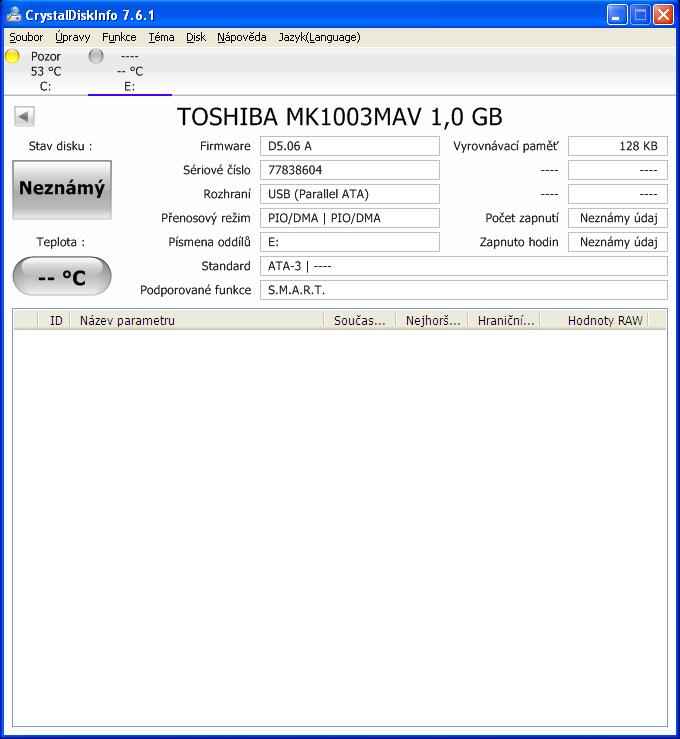Open the Téma menu

161,37
